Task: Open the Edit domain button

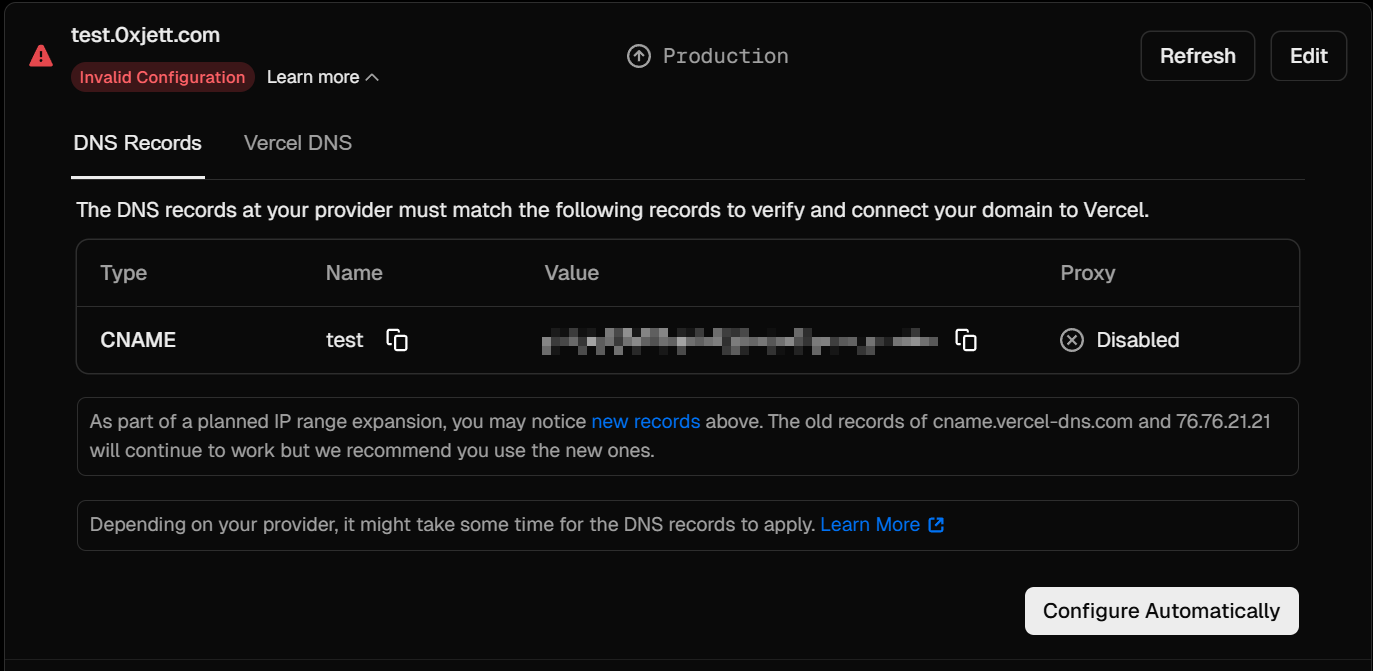Action: click(1308, 56)
